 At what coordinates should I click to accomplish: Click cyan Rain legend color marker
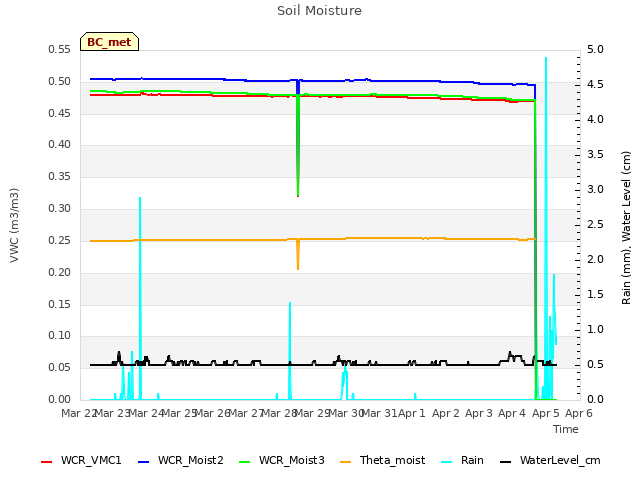(x=447, y=462)
